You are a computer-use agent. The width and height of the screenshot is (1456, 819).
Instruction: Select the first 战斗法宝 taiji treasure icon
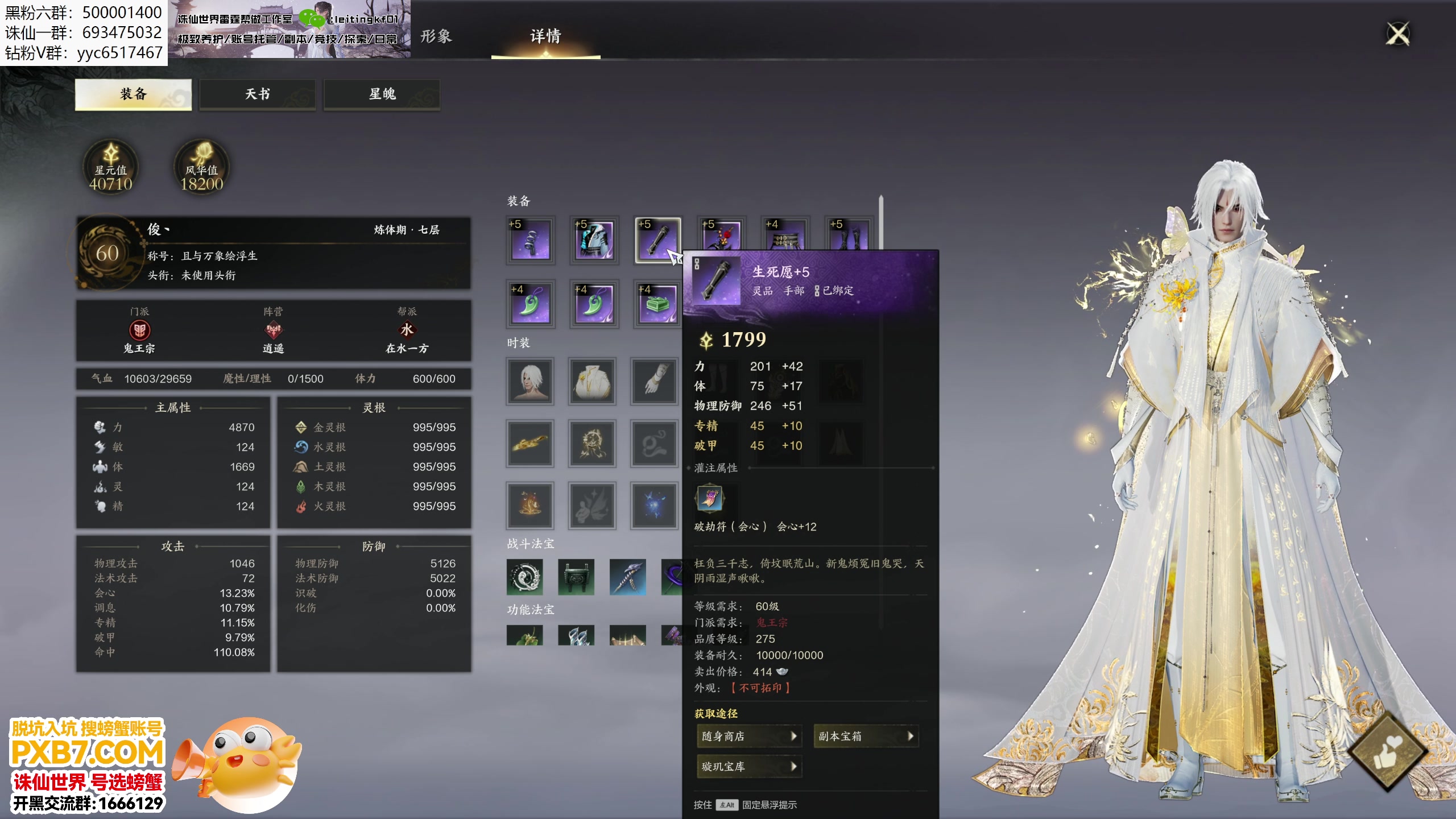(x=524, y=577)
